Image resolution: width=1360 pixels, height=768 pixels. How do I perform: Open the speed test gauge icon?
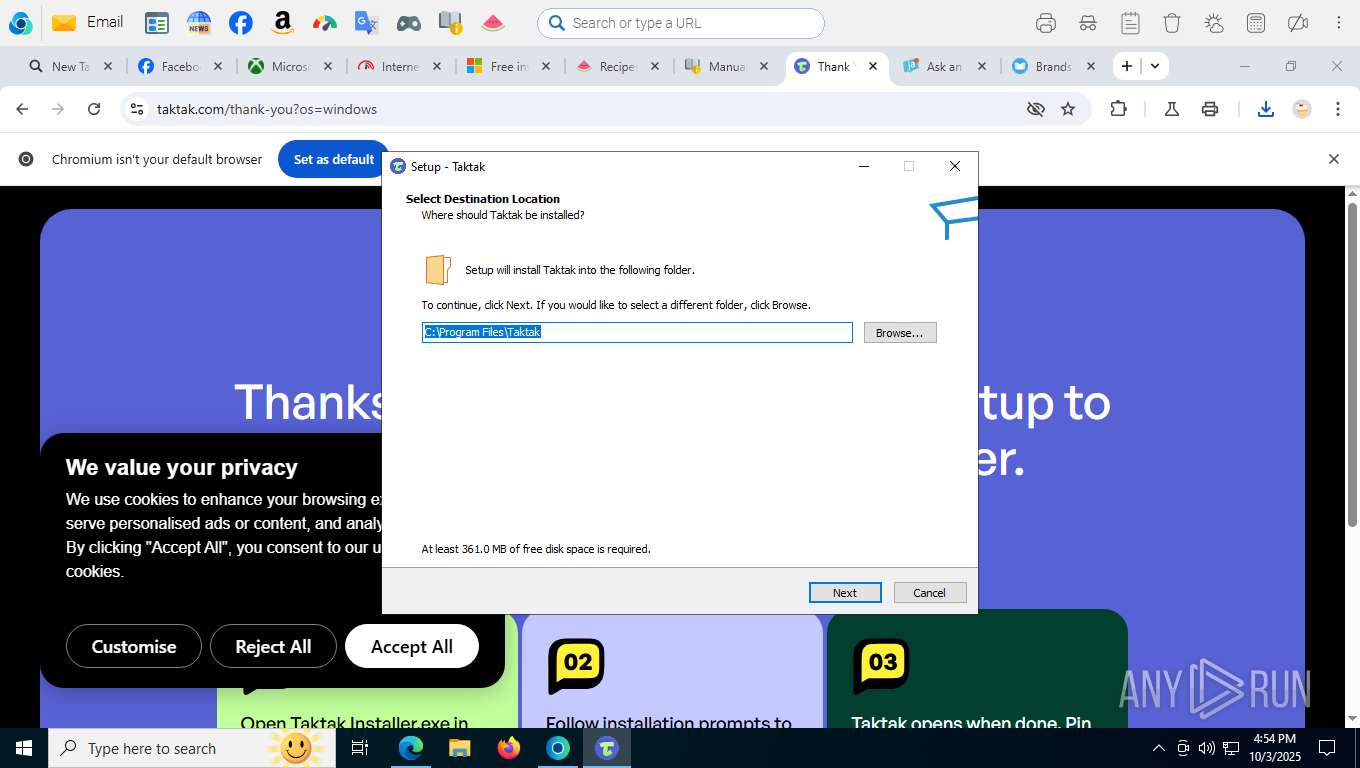point(325,23)
